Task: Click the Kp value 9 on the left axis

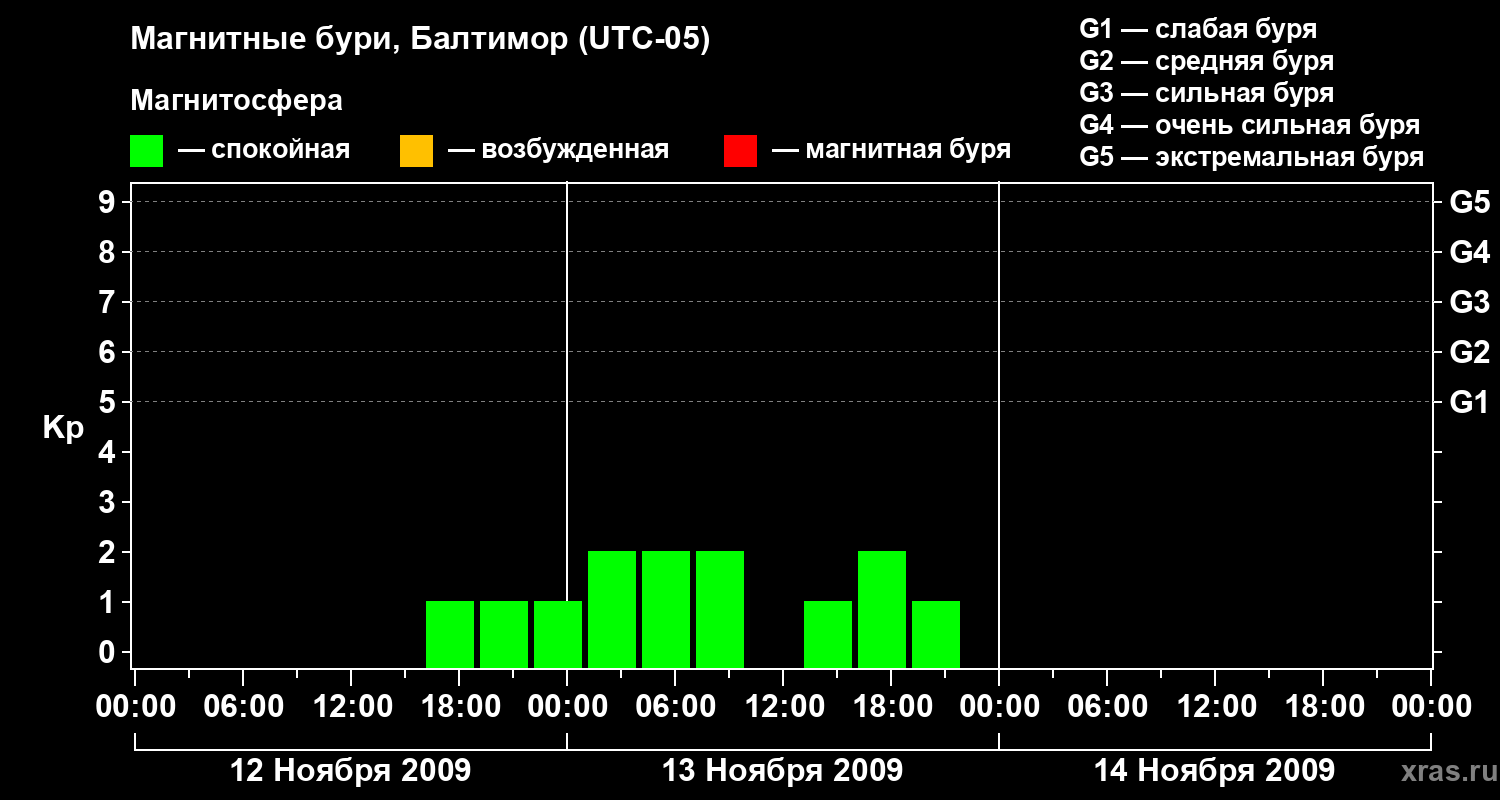Action: coord(109,202)
